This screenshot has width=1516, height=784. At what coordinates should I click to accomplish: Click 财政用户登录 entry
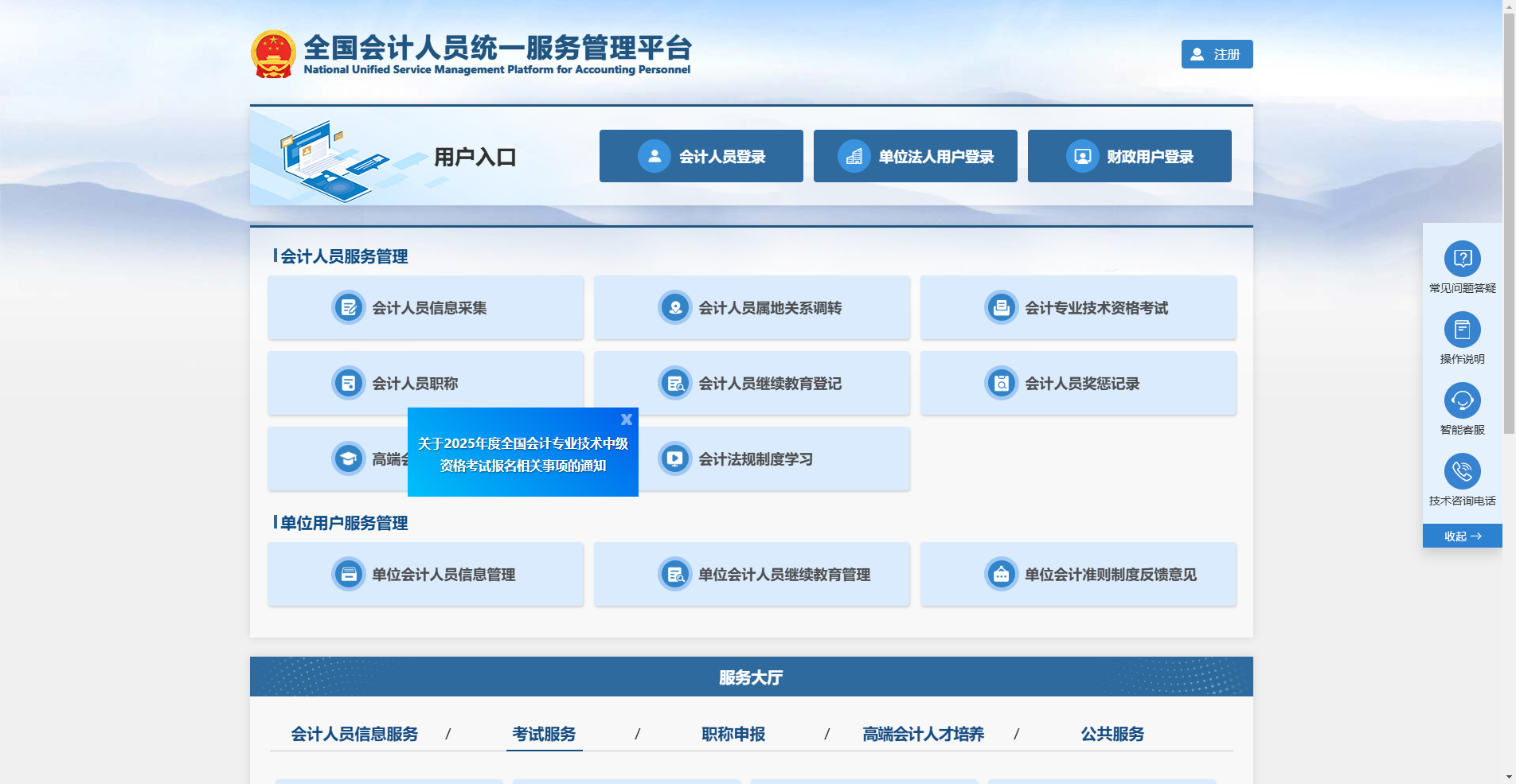click(x=1129, y=156)
